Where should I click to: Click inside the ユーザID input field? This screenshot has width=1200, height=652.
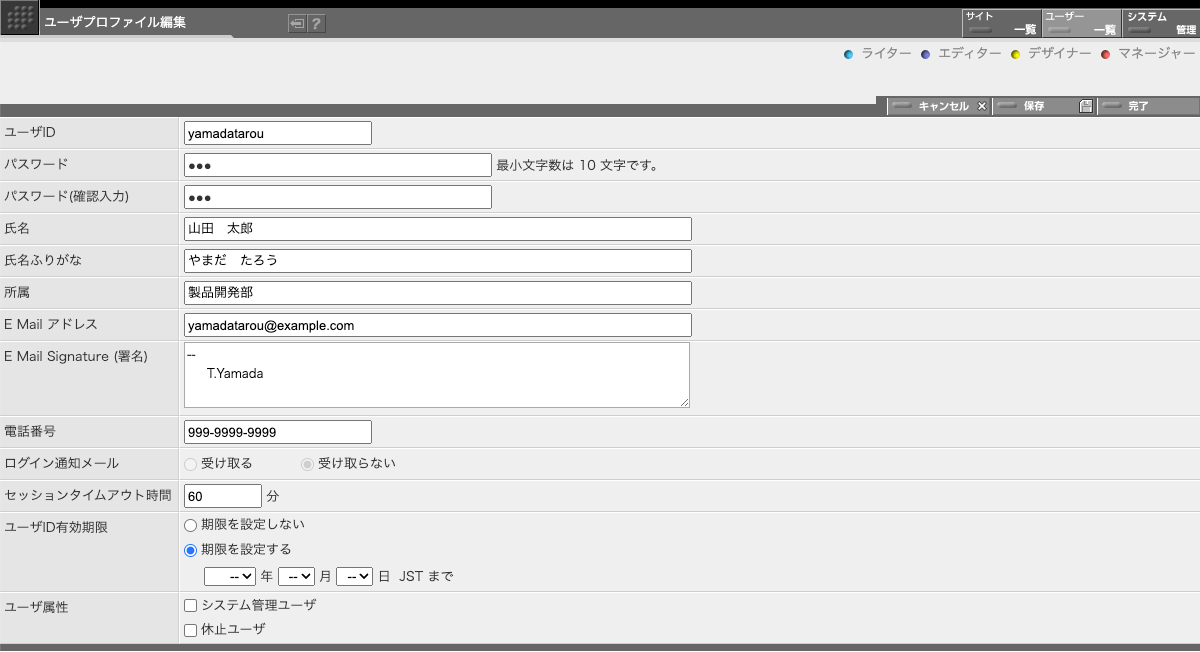click(277, 132)
